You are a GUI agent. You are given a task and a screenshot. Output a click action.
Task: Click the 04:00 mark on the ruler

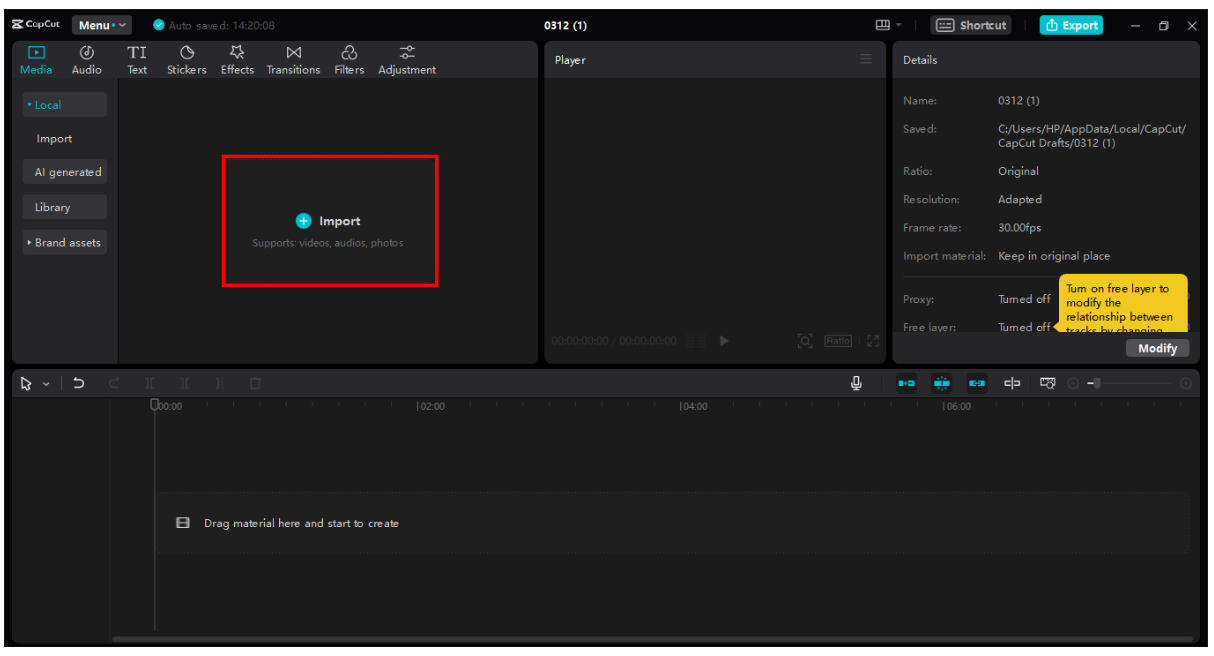point(693,407)
